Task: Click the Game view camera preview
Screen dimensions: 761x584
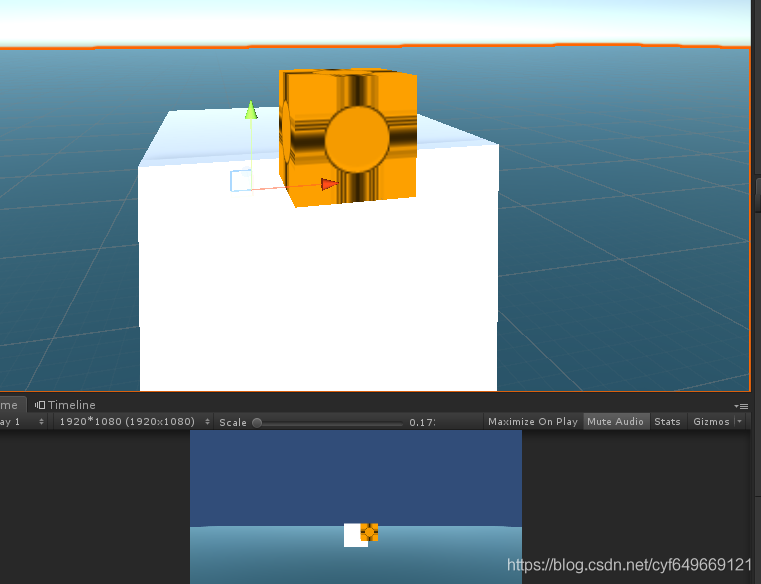Action: click(x=356, y=507)
